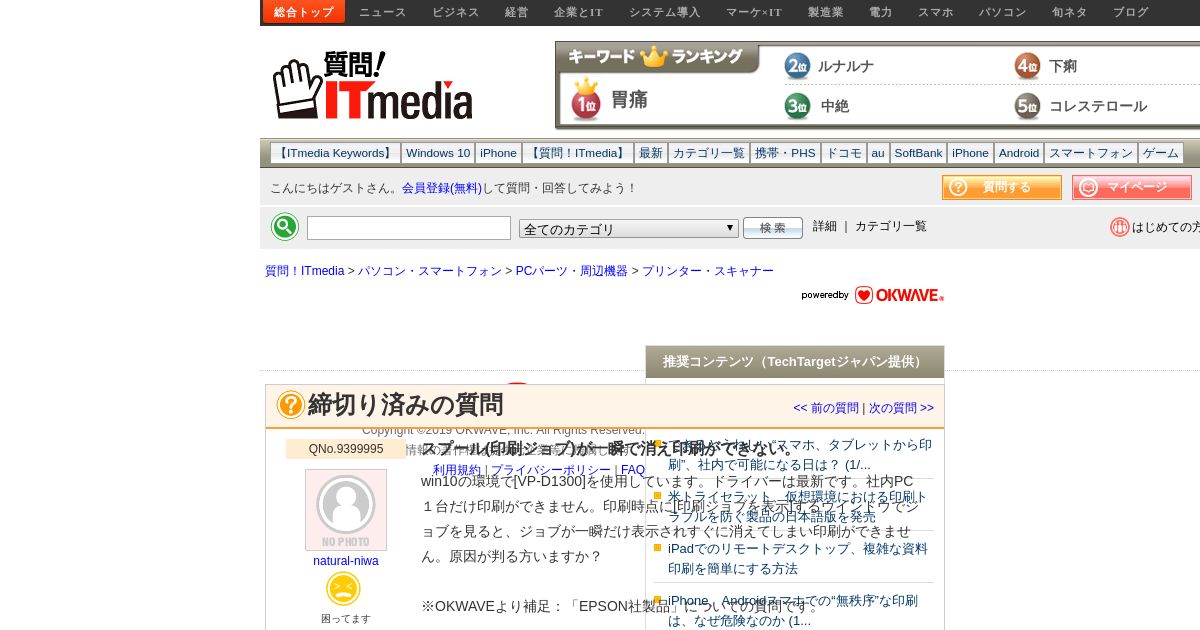
Task: Click the search keyword input field
Action: click(409, 228)
